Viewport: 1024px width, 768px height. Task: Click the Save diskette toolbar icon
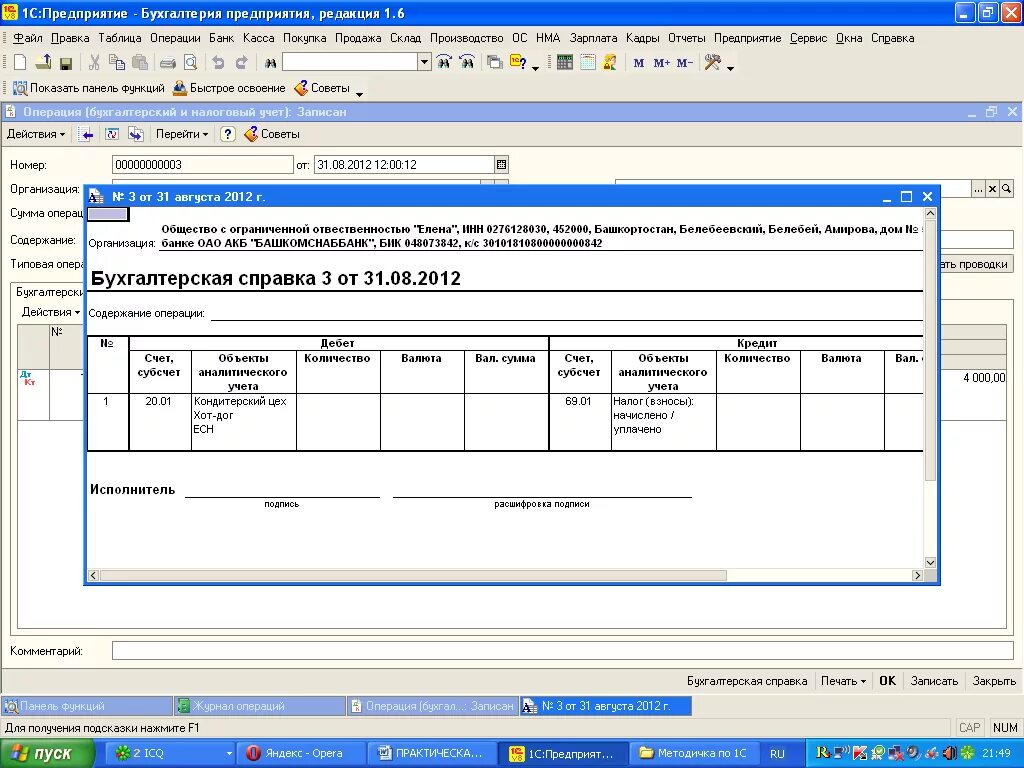click(65, 63)
